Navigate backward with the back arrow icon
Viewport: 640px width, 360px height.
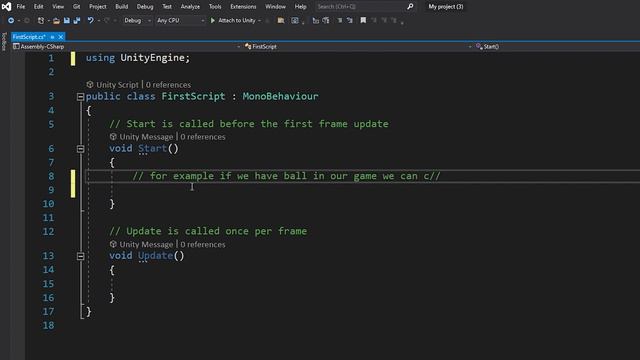[x=11, y=20]
